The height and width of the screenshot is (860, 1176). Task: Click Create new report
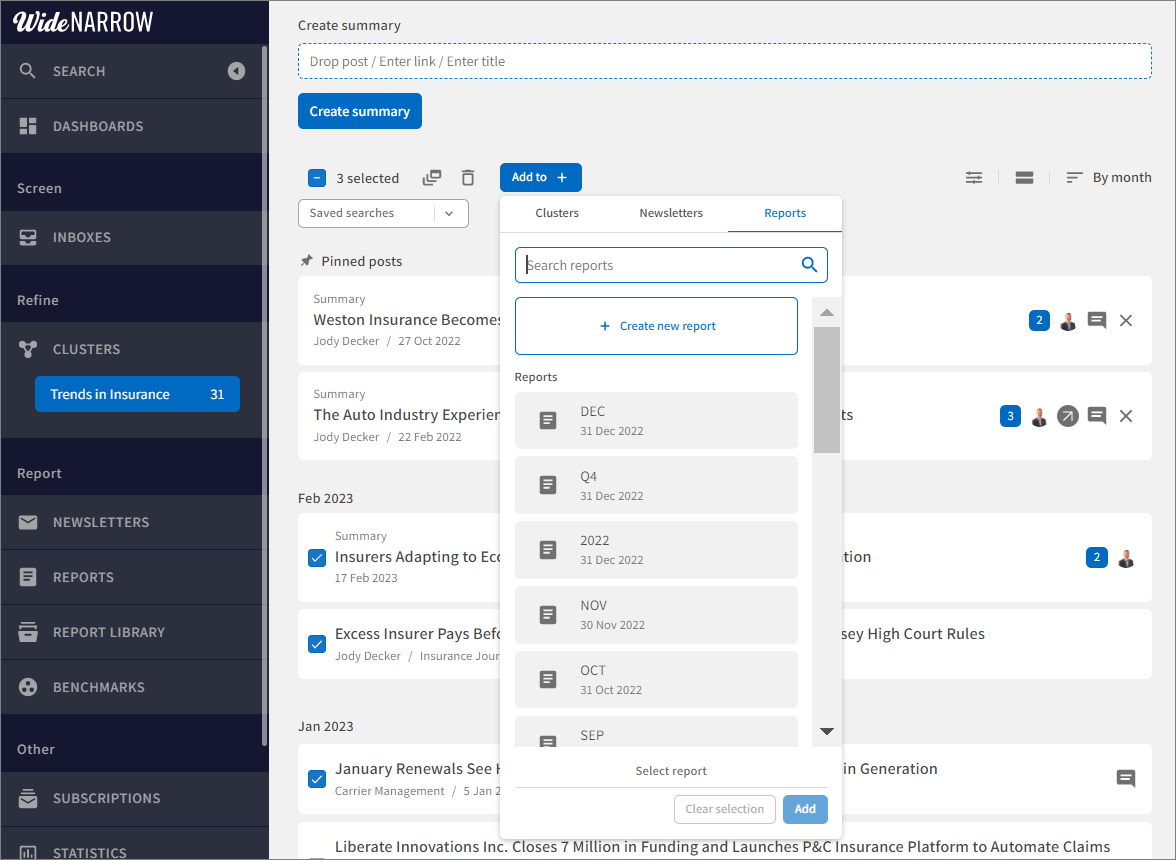pos(656,325)
